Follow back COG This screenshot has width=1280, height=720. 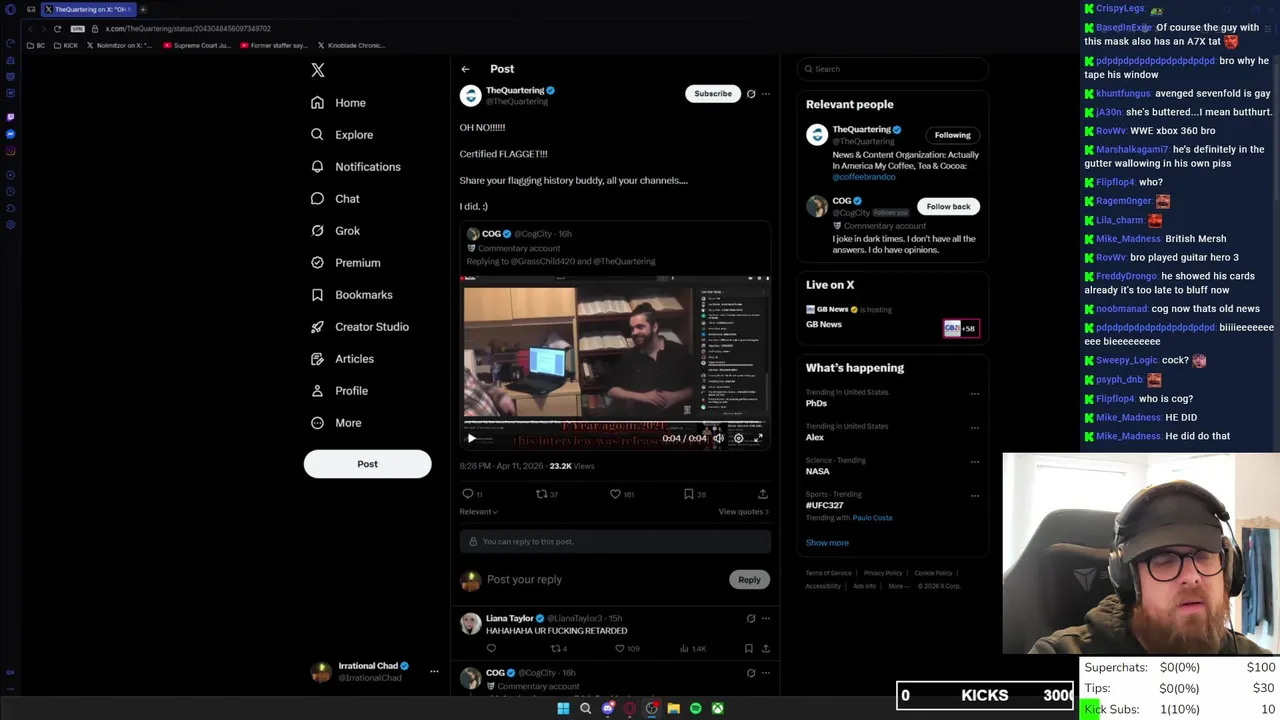click(x=948, y=207)
